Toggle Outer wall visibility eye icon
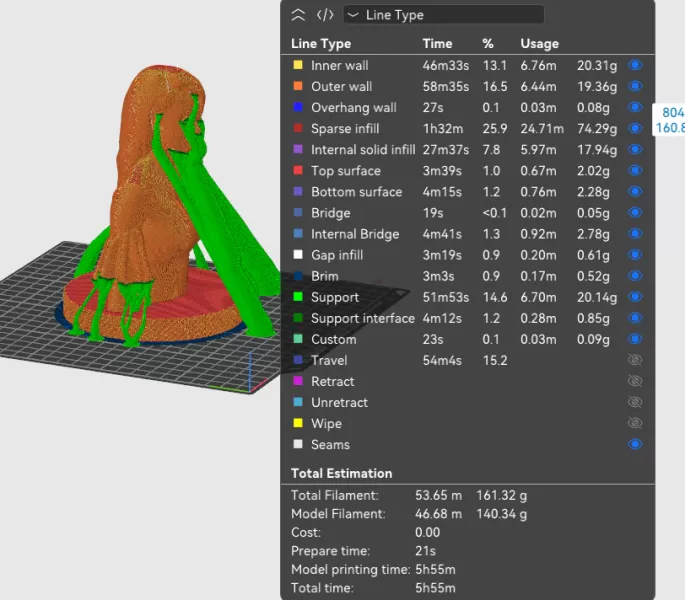The image size is (685, 600). click(x=635, y=87)
